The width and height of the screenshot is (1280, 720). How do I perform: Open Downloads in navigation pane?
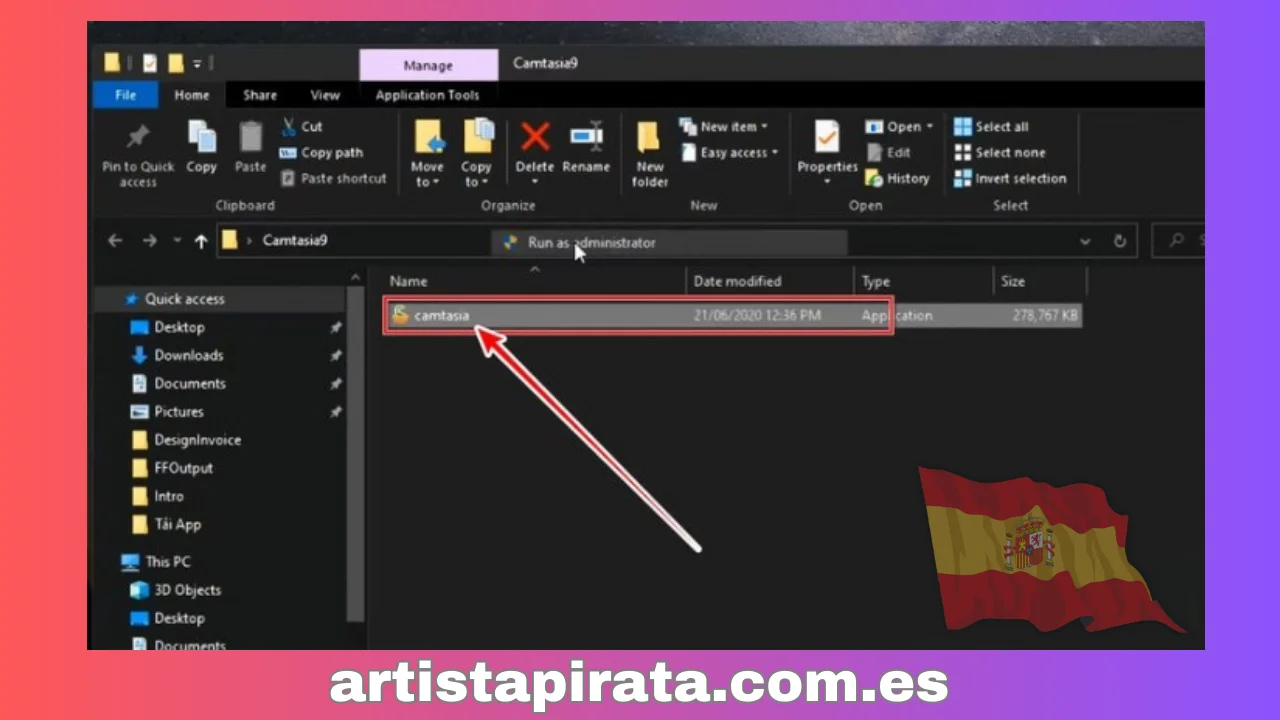pyautogui.click(x=188, y=355)
